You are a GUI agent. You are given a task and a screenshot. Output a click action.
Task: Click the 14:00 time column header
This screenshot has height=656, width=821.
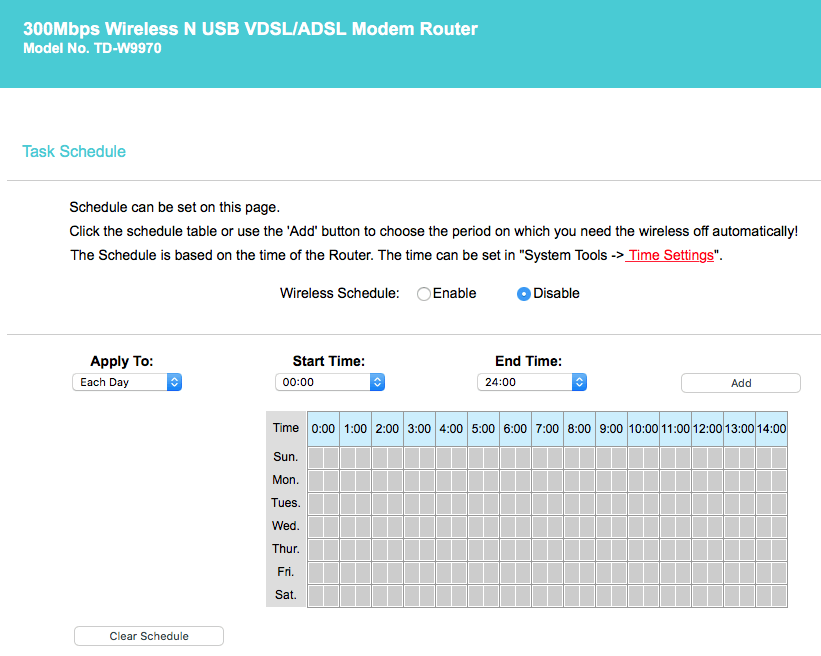771,428
